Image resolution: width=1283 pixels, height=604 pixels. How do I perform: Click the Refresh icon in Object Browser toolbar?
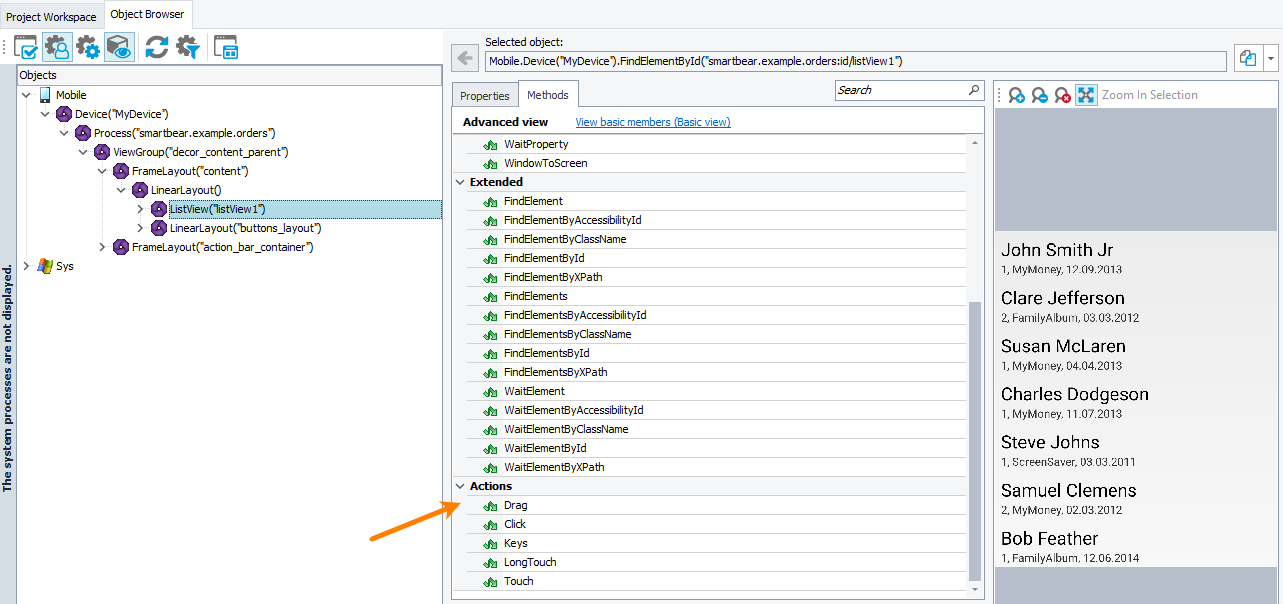(156, 47)
